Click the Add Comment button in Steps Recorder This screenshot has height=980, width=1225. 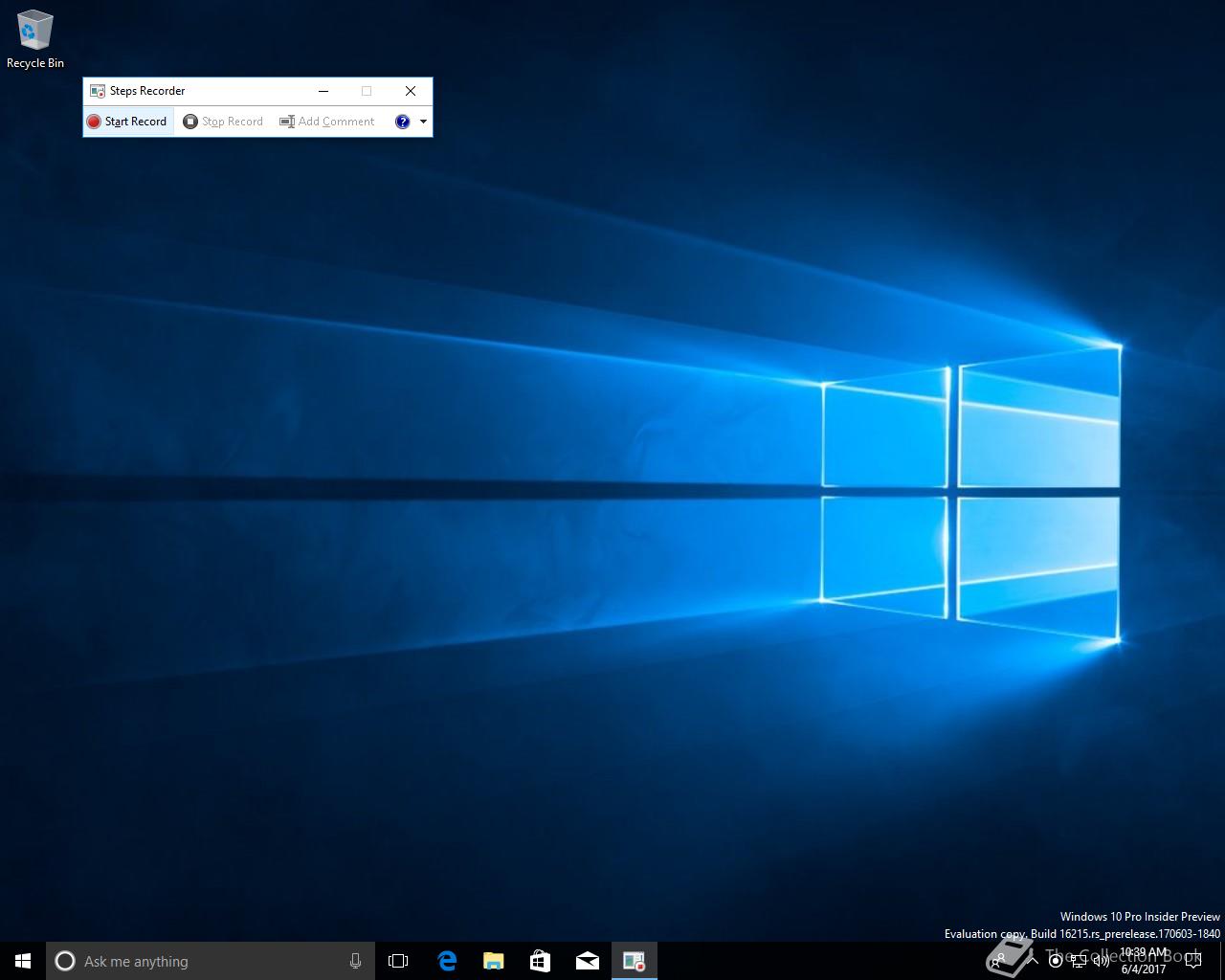tap(327, 122)
